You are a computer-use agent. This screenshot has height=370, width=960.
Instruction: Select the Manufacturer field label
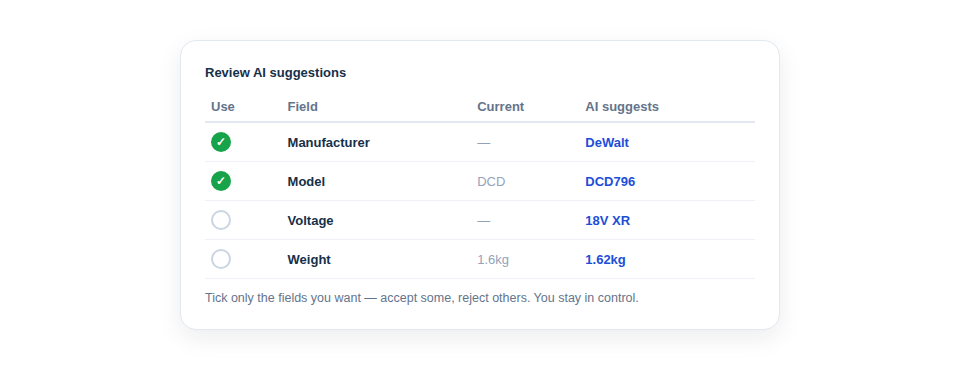328,143
